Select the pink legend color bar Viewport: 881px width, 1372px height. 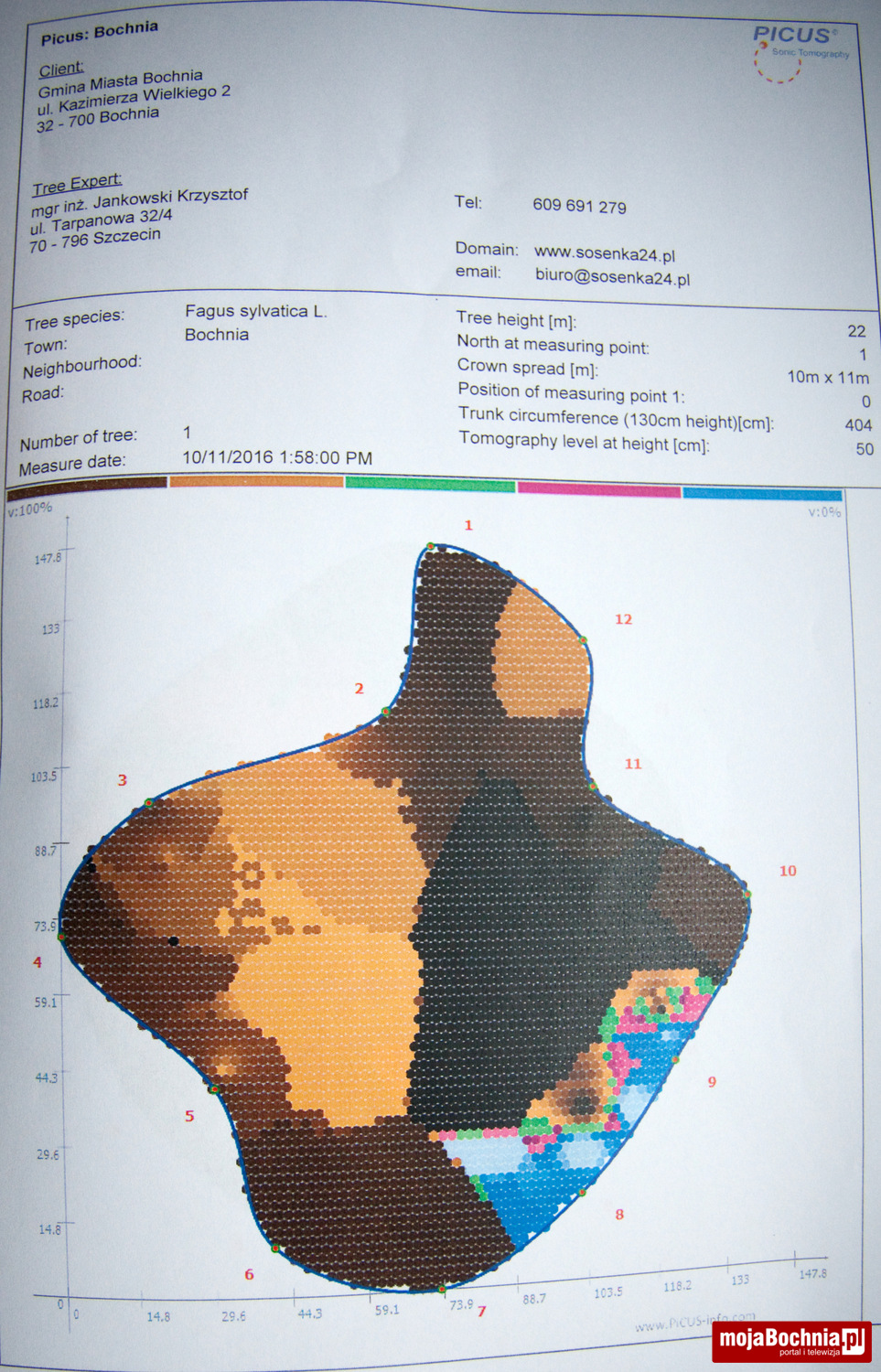pos(598,489)
